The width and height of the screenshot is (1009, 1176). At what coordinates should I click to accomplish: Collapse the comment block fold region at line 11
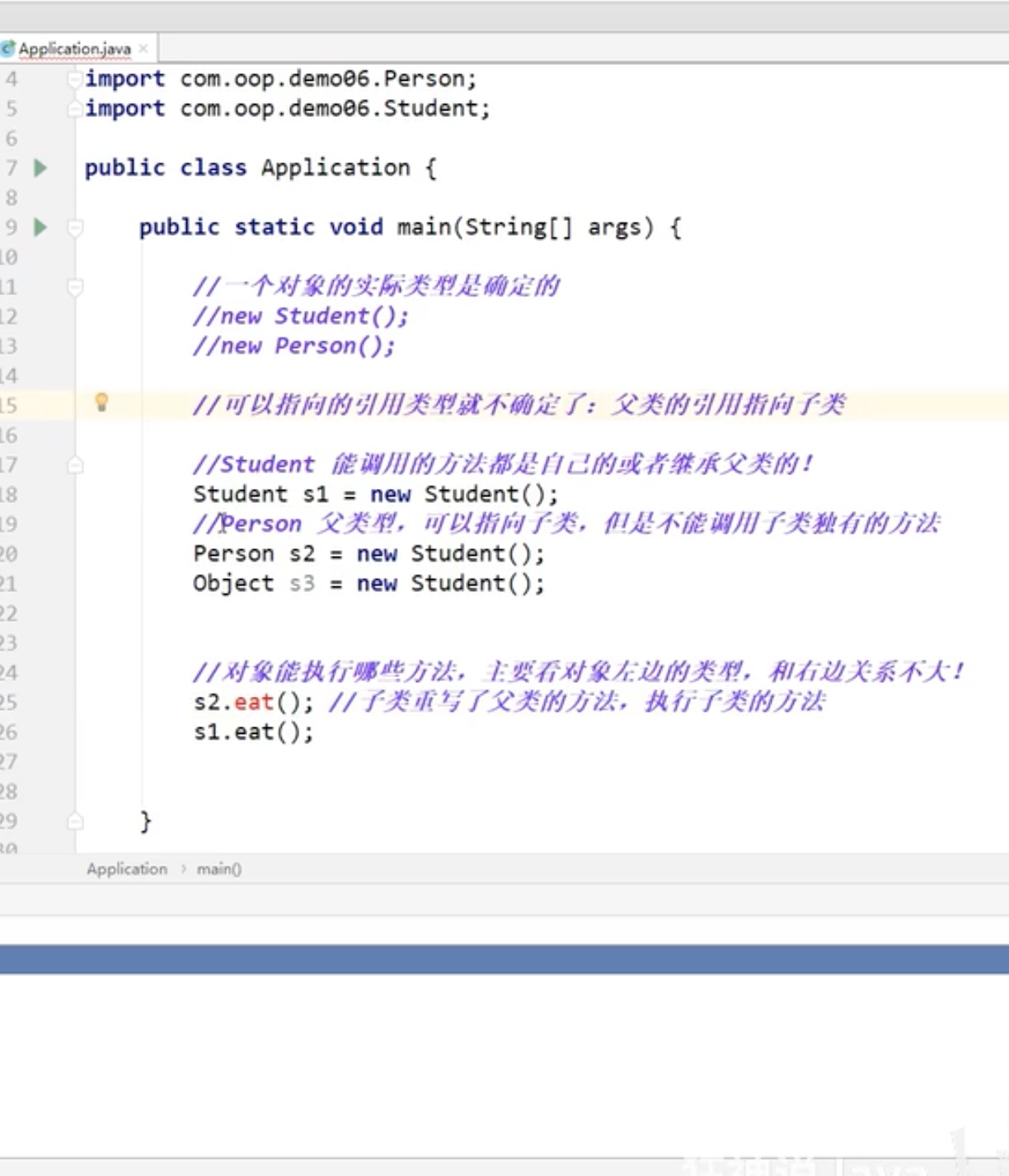pyautogui.click(x=75, y=287)
